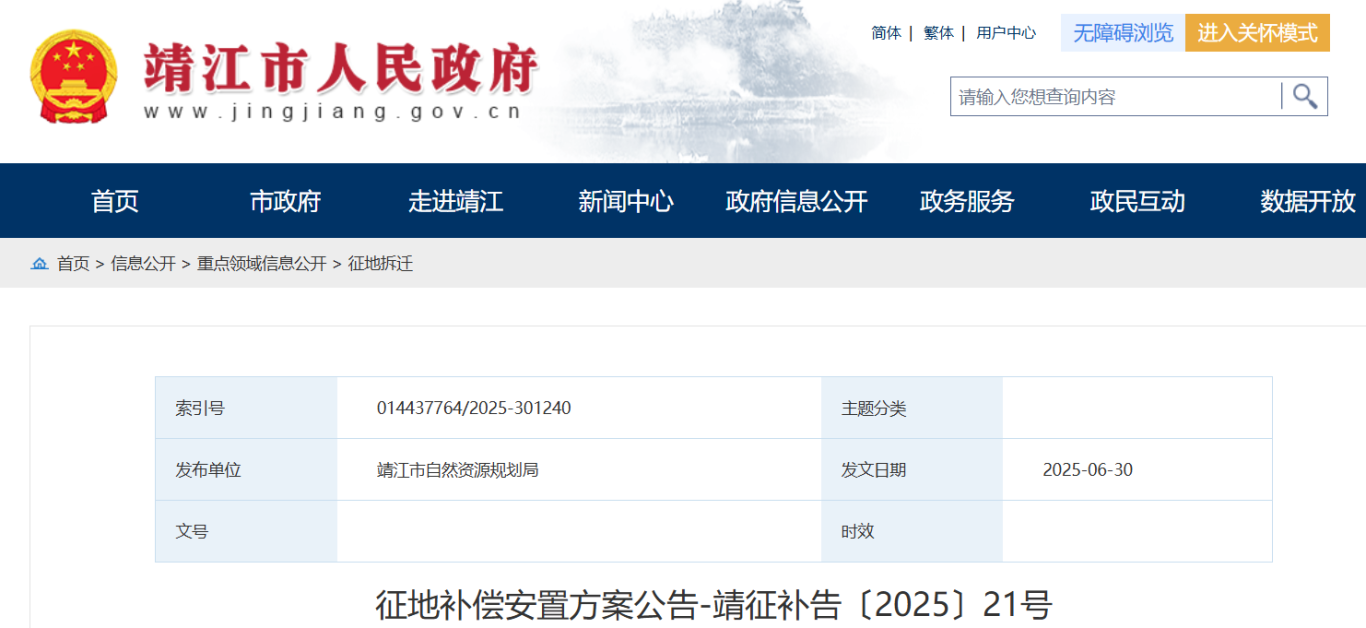Click the 索引号 label cell
The image size is (1366, 628).
pos(246,408)
